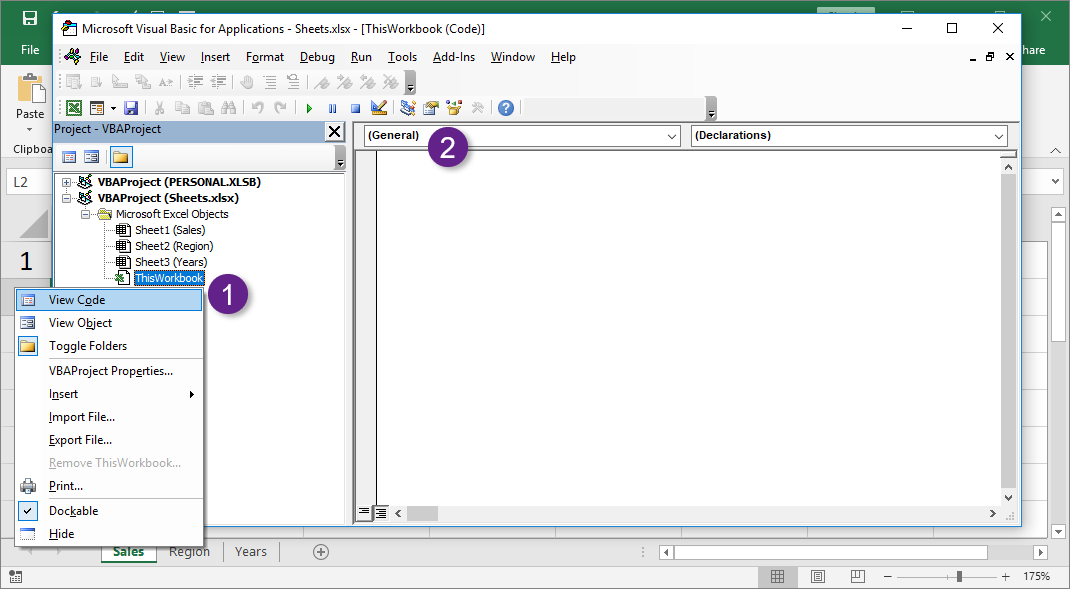
Task: Choose Export File... in context menu
Action: pos(109,440)
